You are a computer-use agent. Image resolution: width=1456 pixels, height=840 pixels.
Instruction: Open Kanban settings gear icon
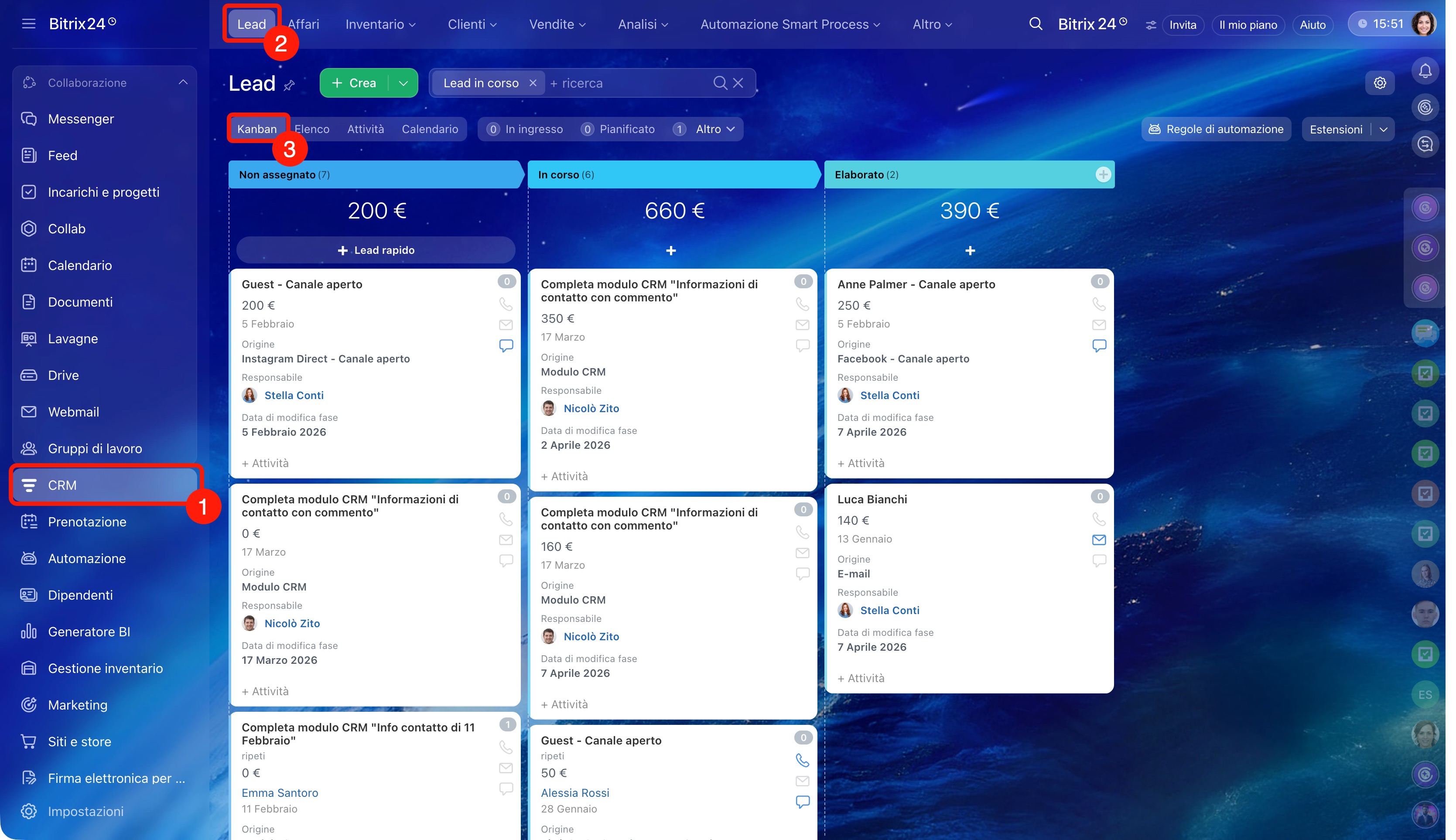1379,83
